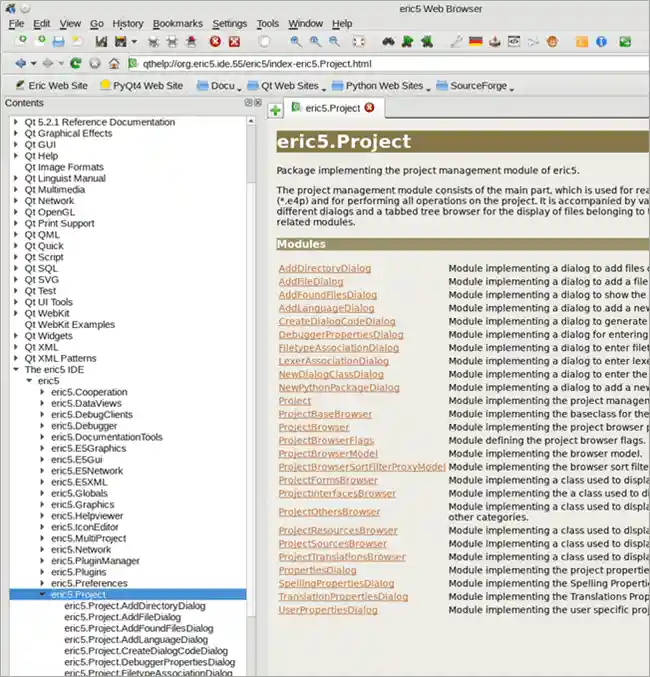Expand the Qt Widgets tree node
Screen dimensions: 650x677
[x=16, y=336]
